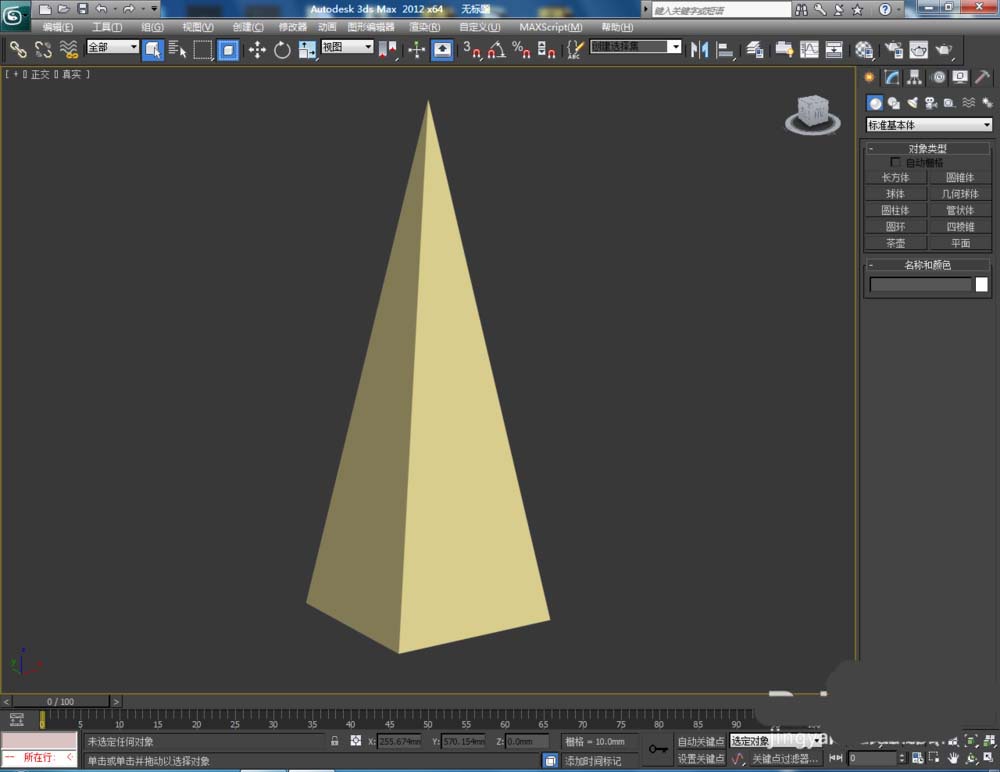Toggle 设置关键点 set key mode

coord(700,759)
